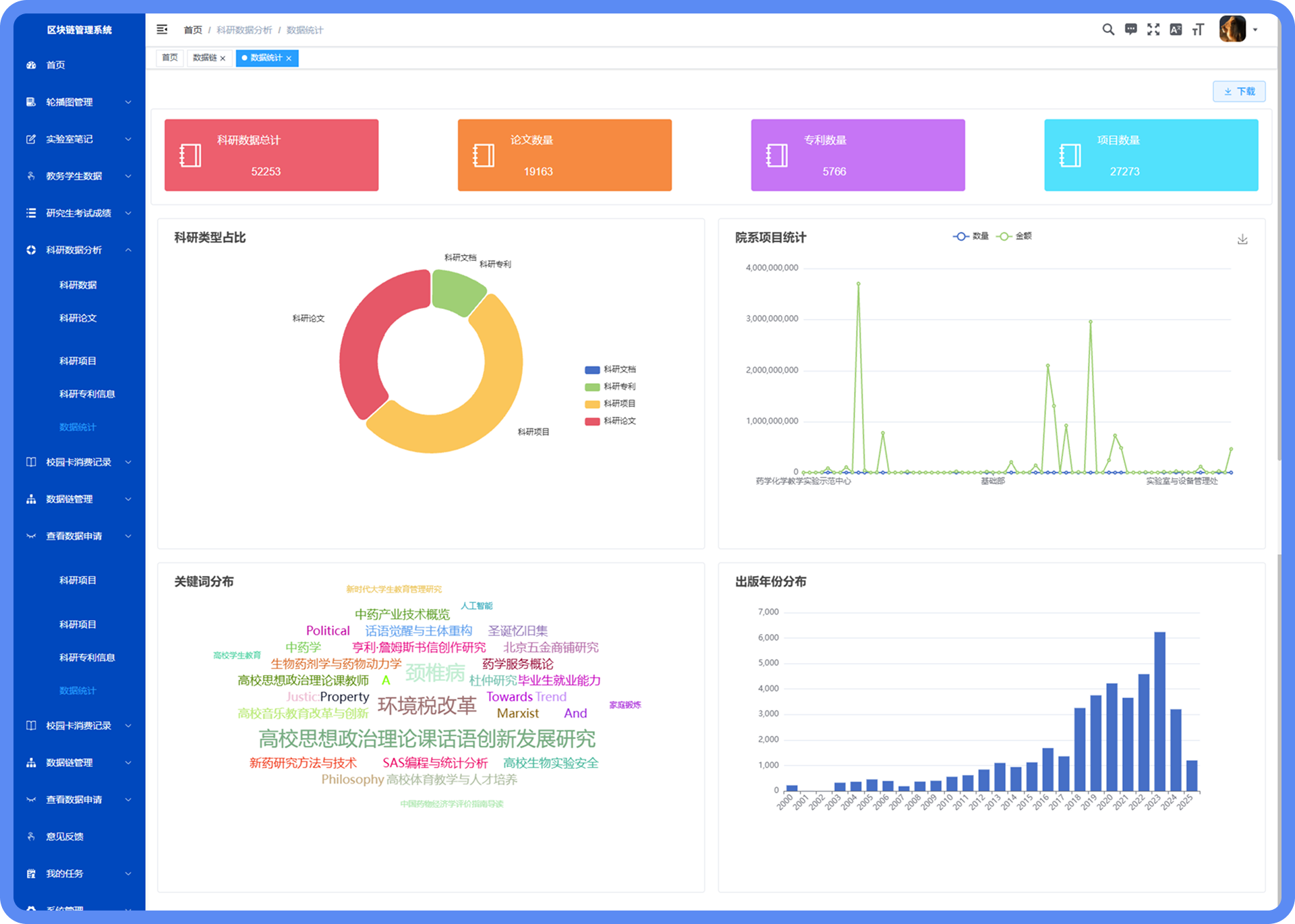
Task: Select 科研论文 in the sidebar submenu
Action: (x=78, y=318)
